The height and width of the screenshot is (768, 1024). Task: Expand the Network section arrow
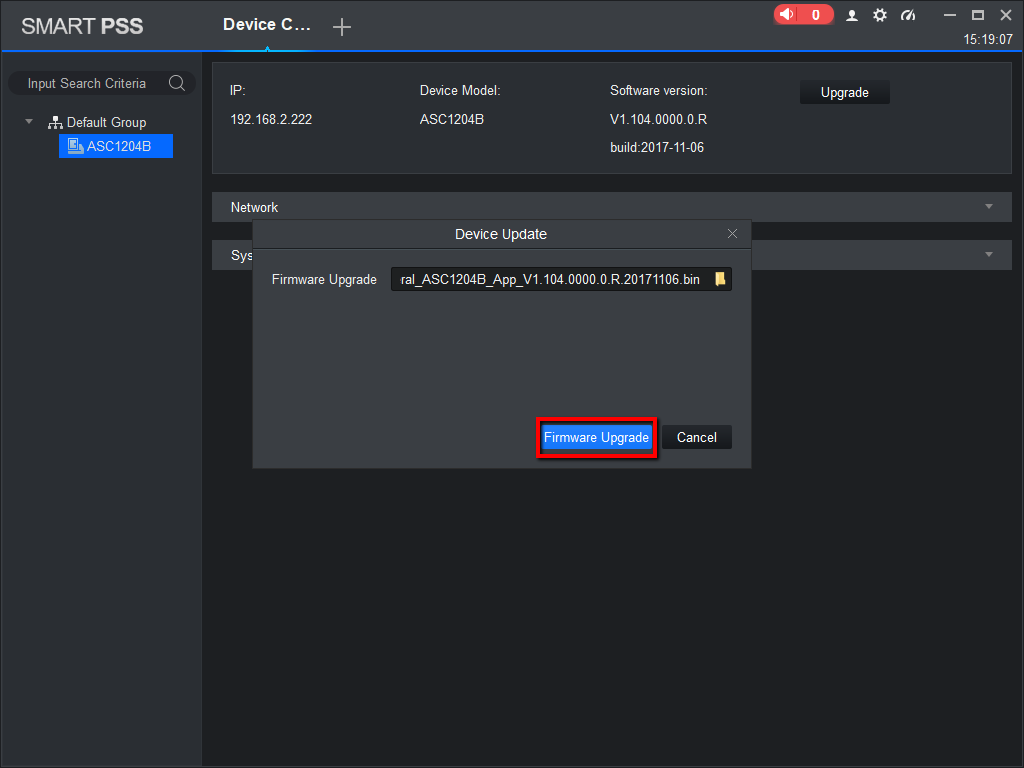coord(989,206)
